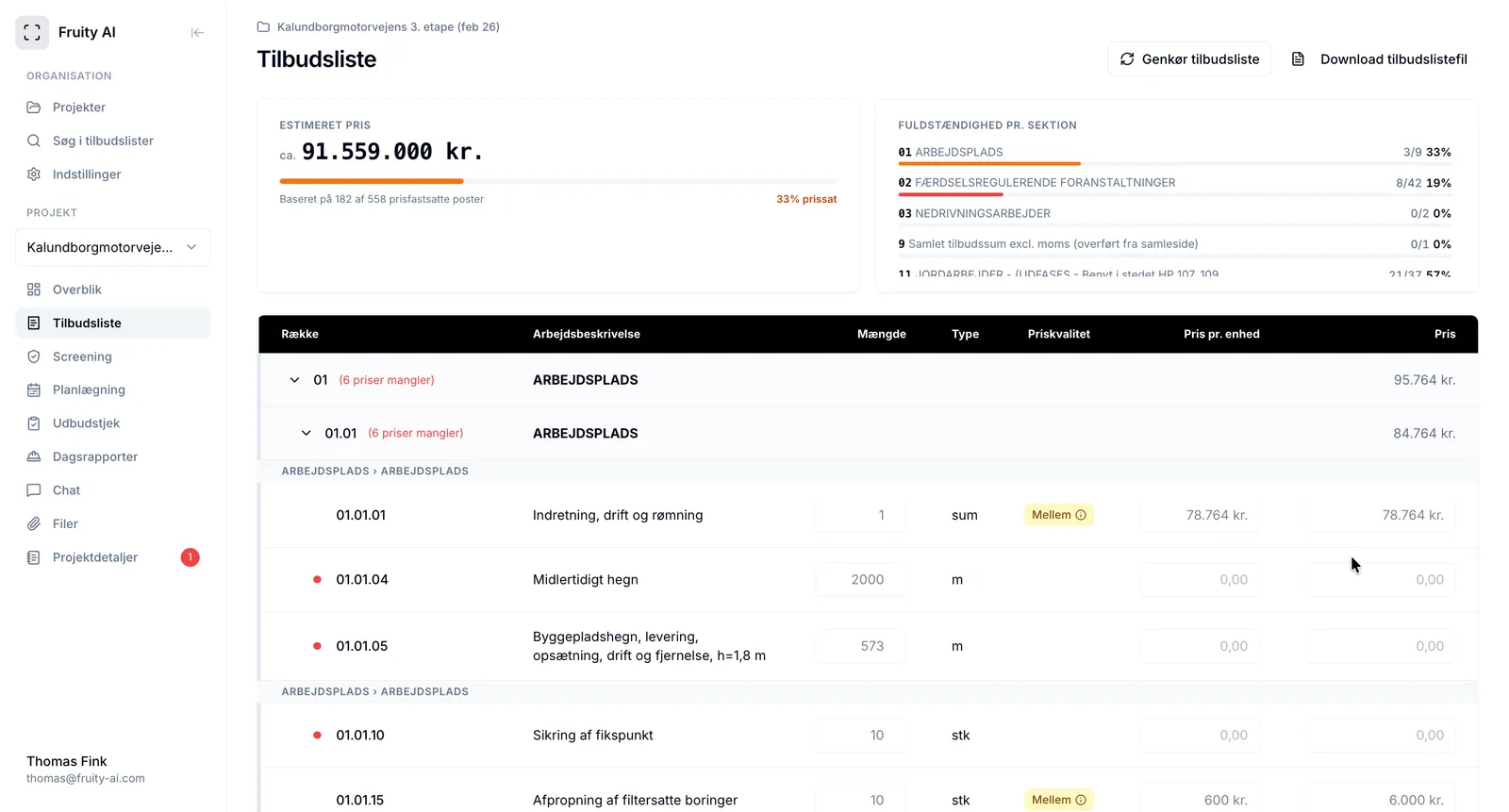Click the folder icon in the breadcrumb
The image size is (1509, 812).
click(x=264, y=27)
